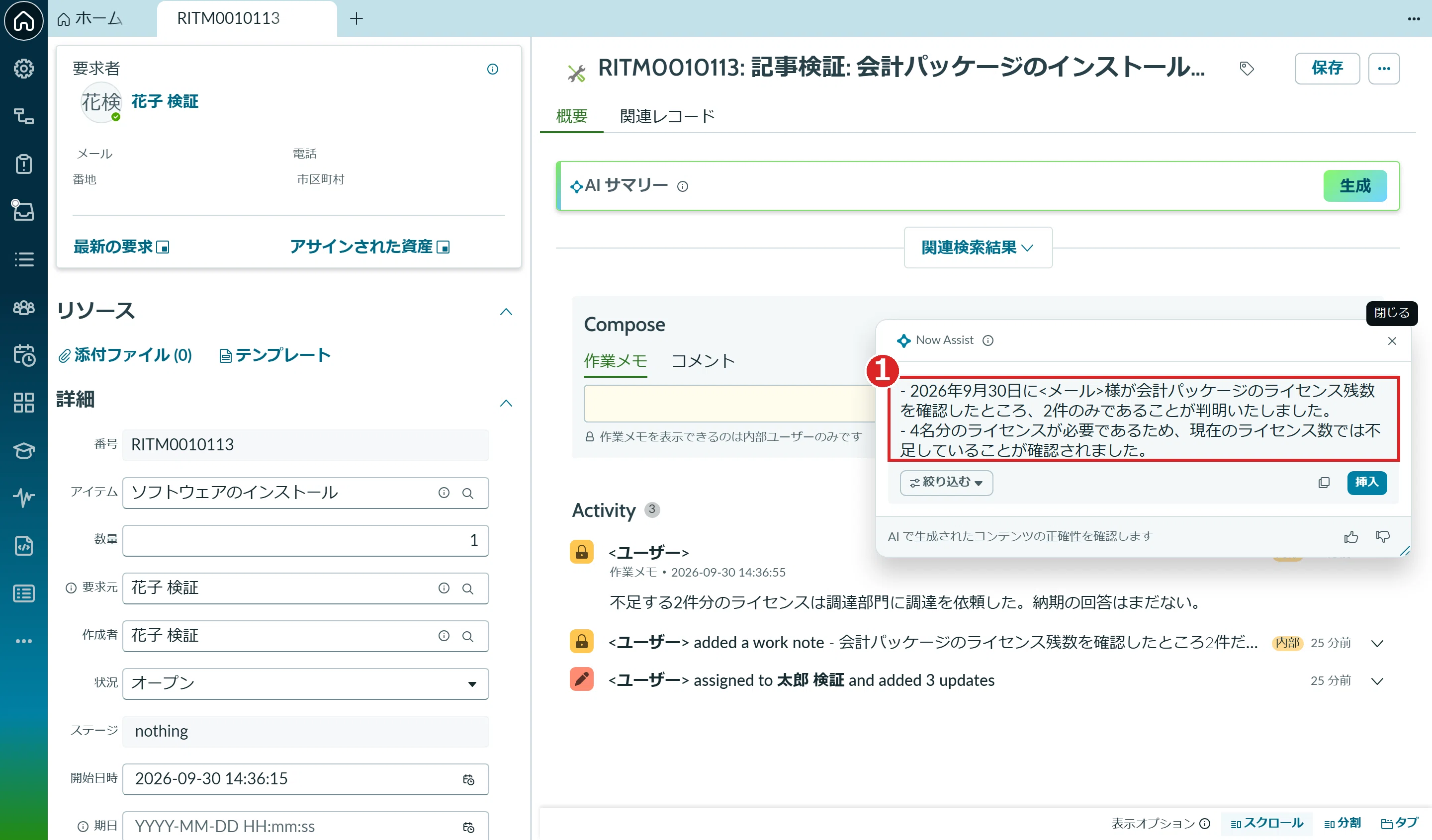Open the activity pulse icon in sidebar
Screen dimensions: 1432x840
23,498
